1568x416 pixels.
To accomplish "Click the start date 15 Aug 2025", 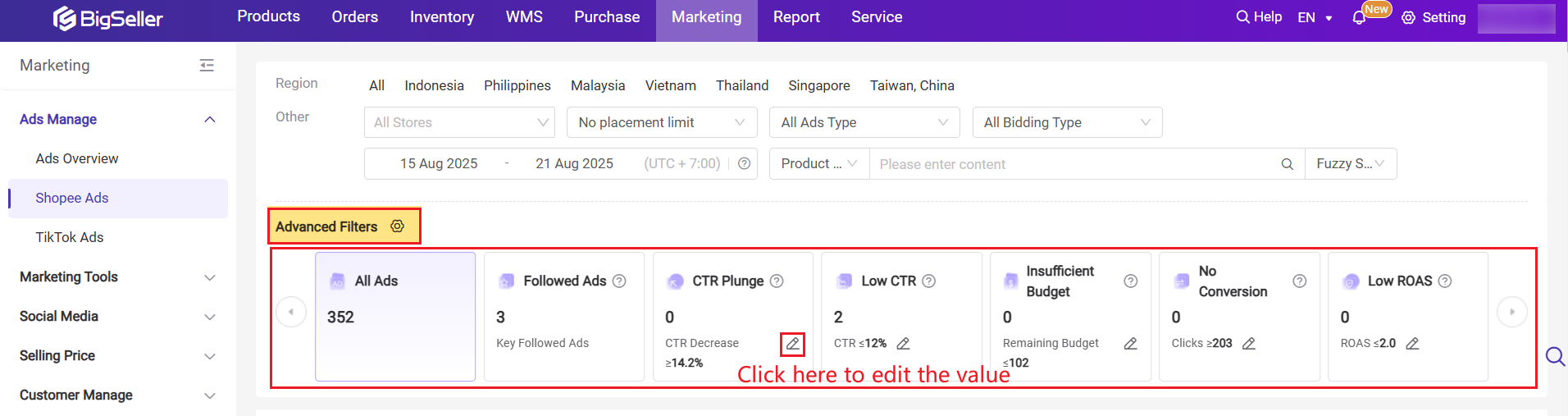I will click(x=439, y=163).
